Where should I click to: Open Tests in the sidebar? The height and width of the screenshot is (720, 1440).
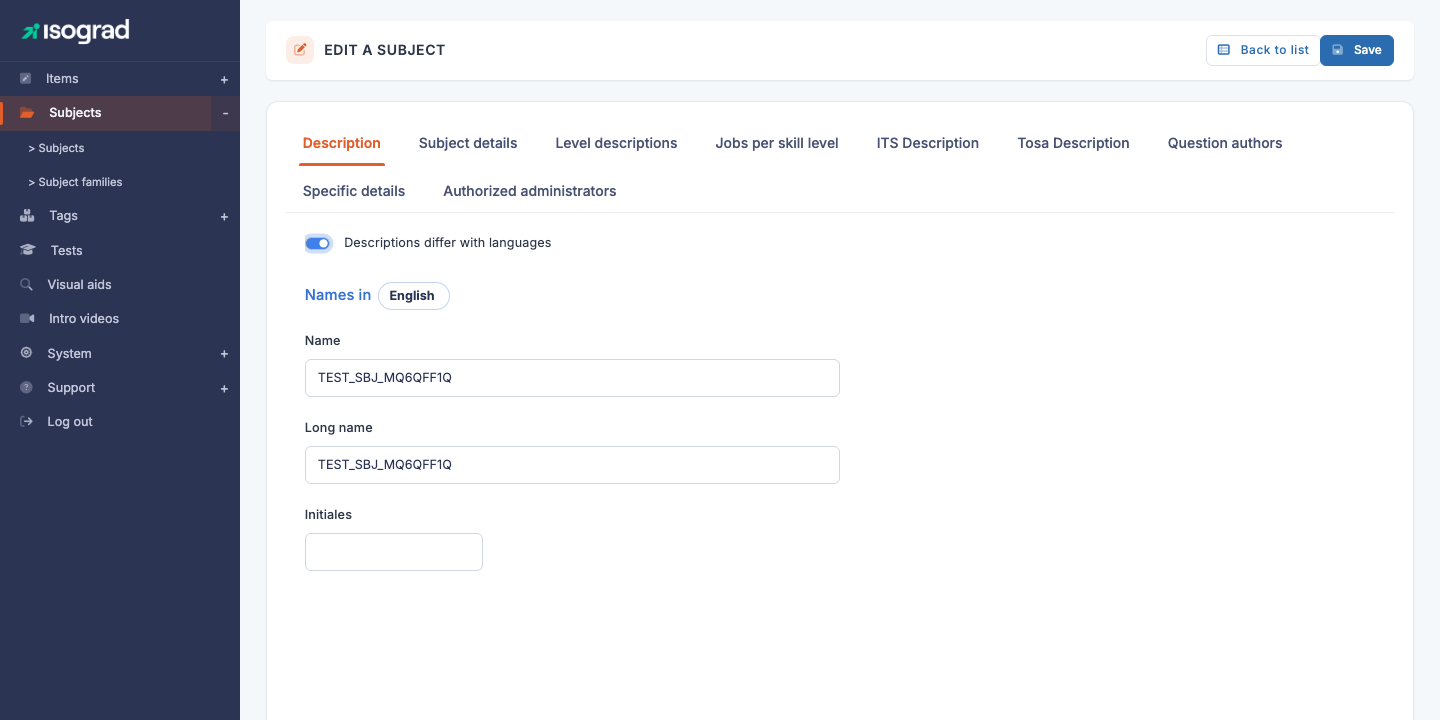67,250
